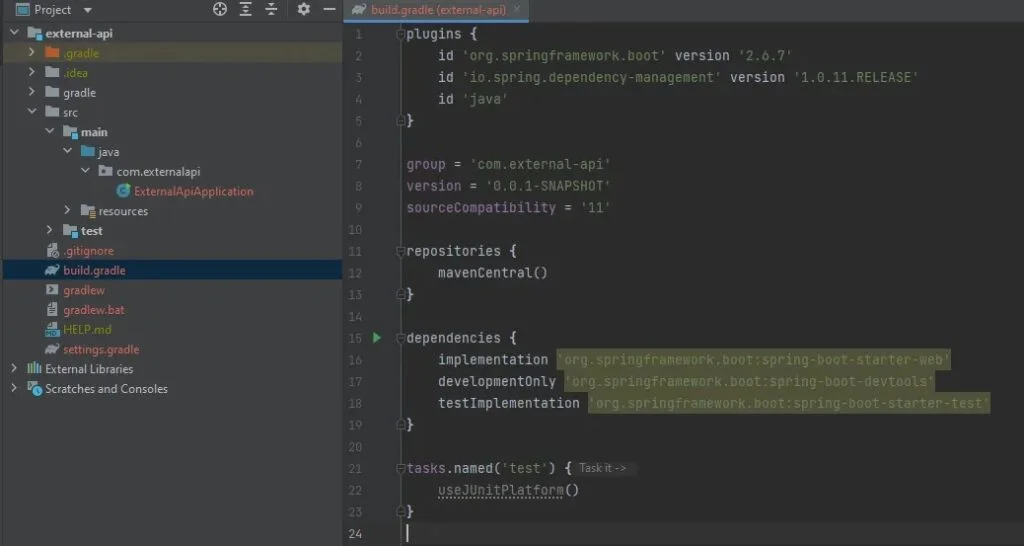
Task: Click the 'Task it ->' inlay hint
Action: 602,468
